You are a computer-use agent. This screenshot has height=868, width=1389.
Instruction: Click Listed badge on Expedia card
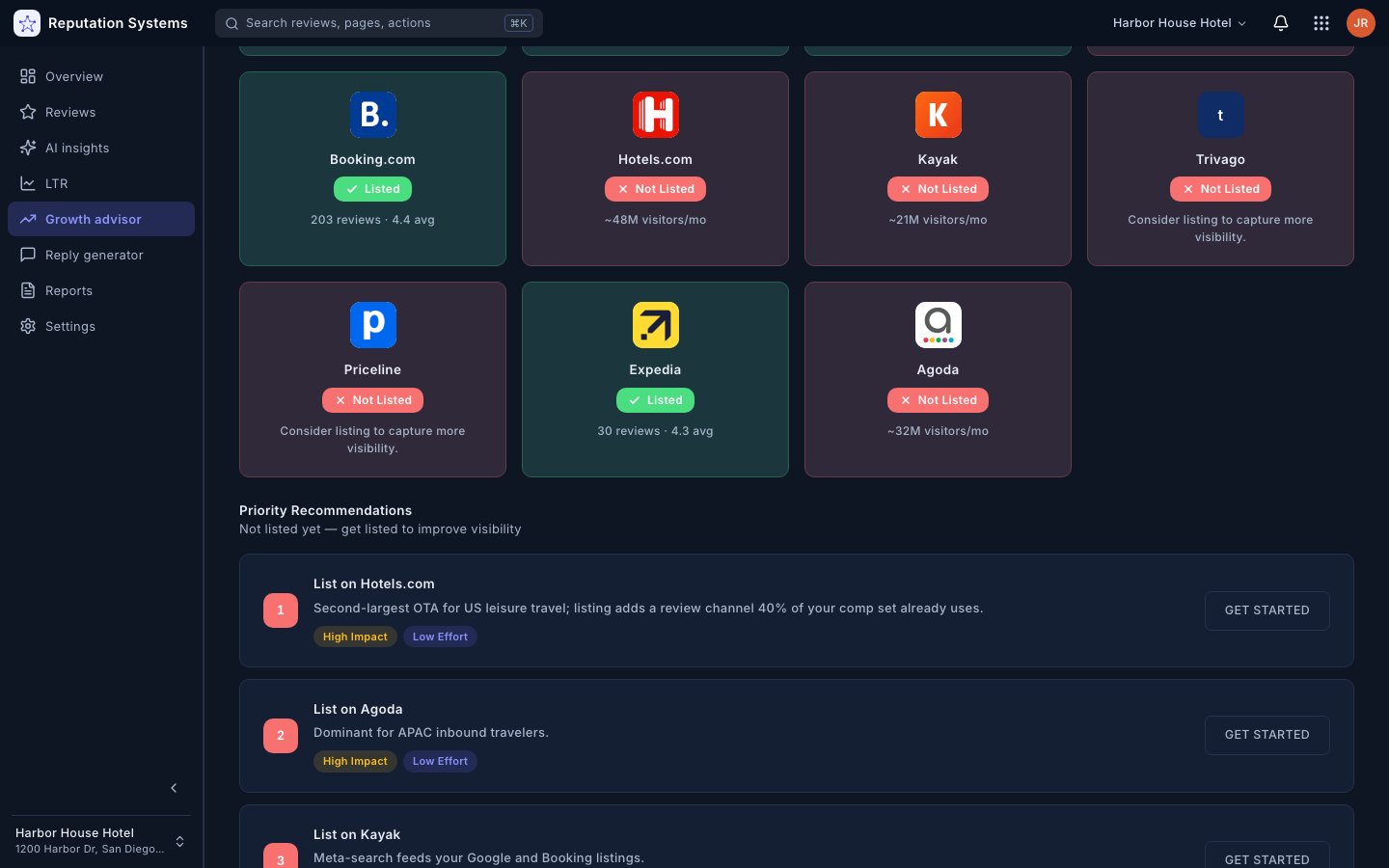[656, 400]
